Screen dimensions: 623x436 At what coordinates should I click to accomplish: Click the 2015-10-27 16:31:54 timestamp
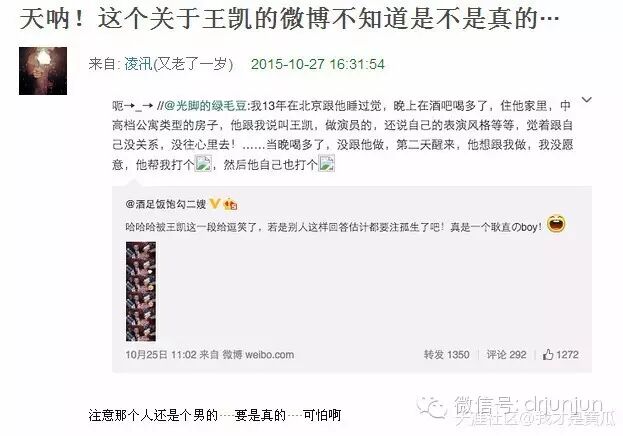click(x=317, y=64)
